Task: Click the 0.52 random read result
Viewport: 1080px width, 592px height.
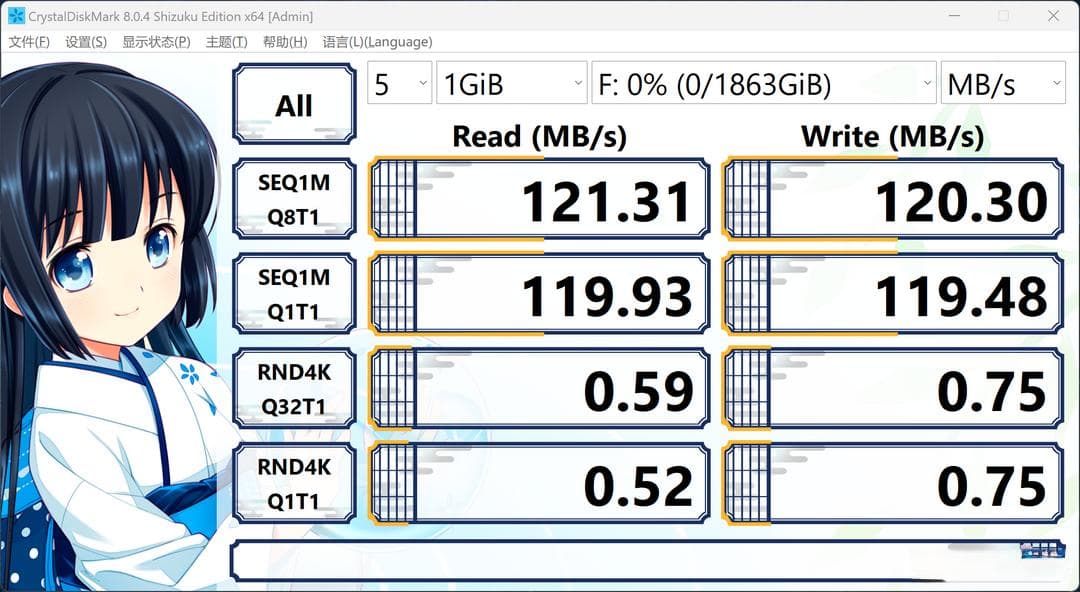Action: coord(539,483)
